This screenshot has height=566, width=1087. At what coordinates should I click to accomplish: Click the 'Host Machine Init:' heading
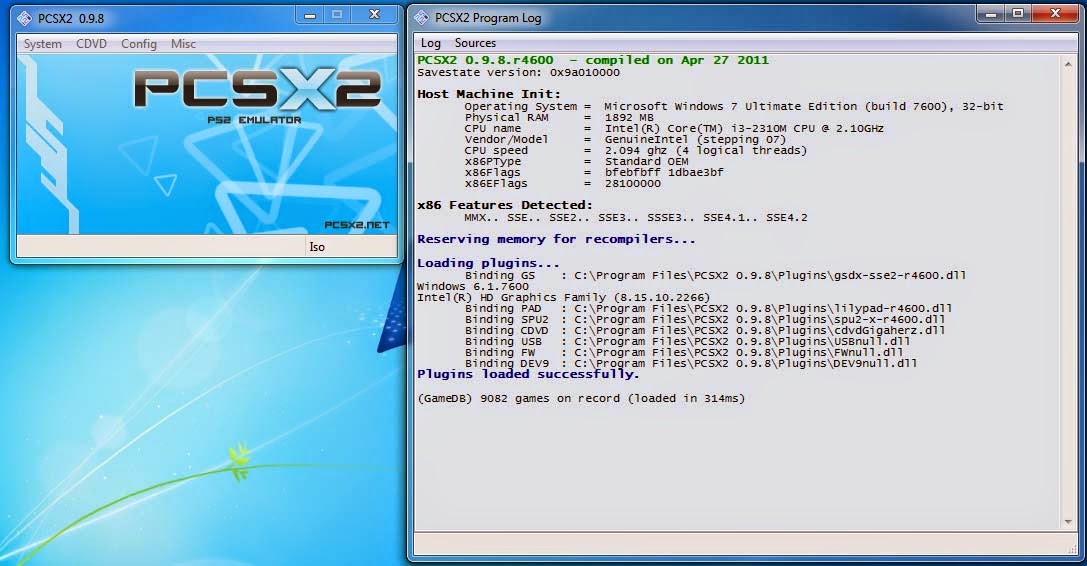489,94
